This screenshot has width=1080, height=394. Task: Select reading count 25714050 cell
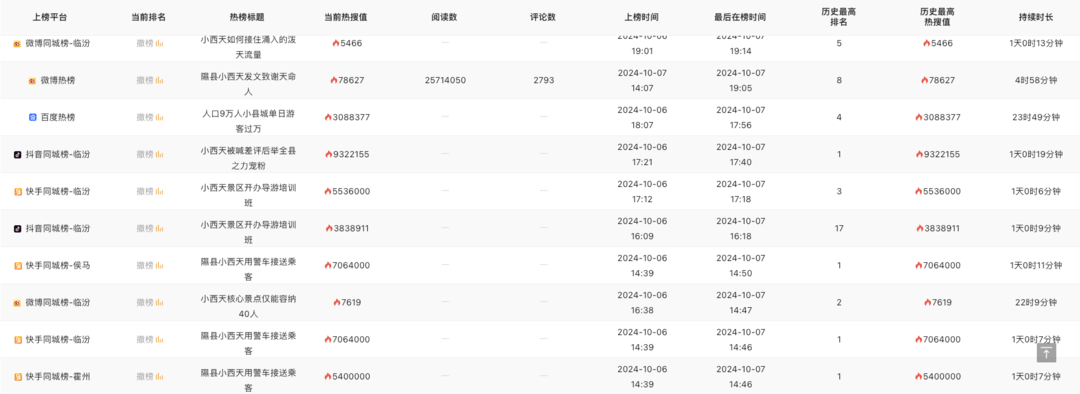(x=446, y=81)
